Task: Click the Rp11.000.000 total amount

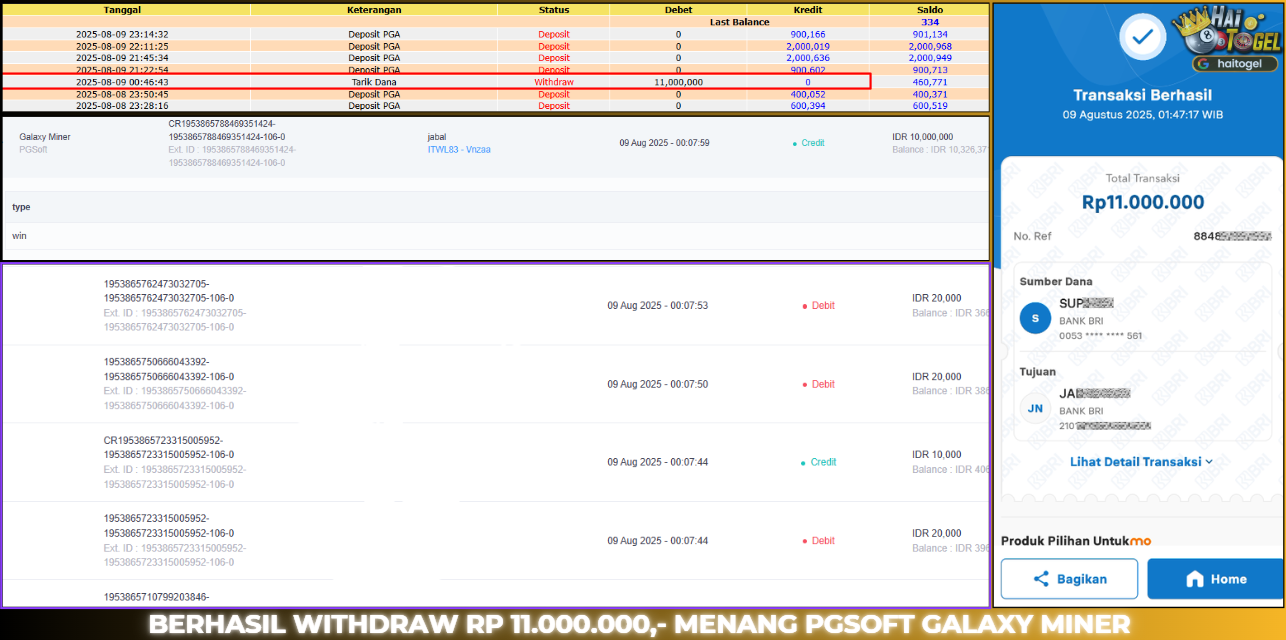Action: [1143, 202]
